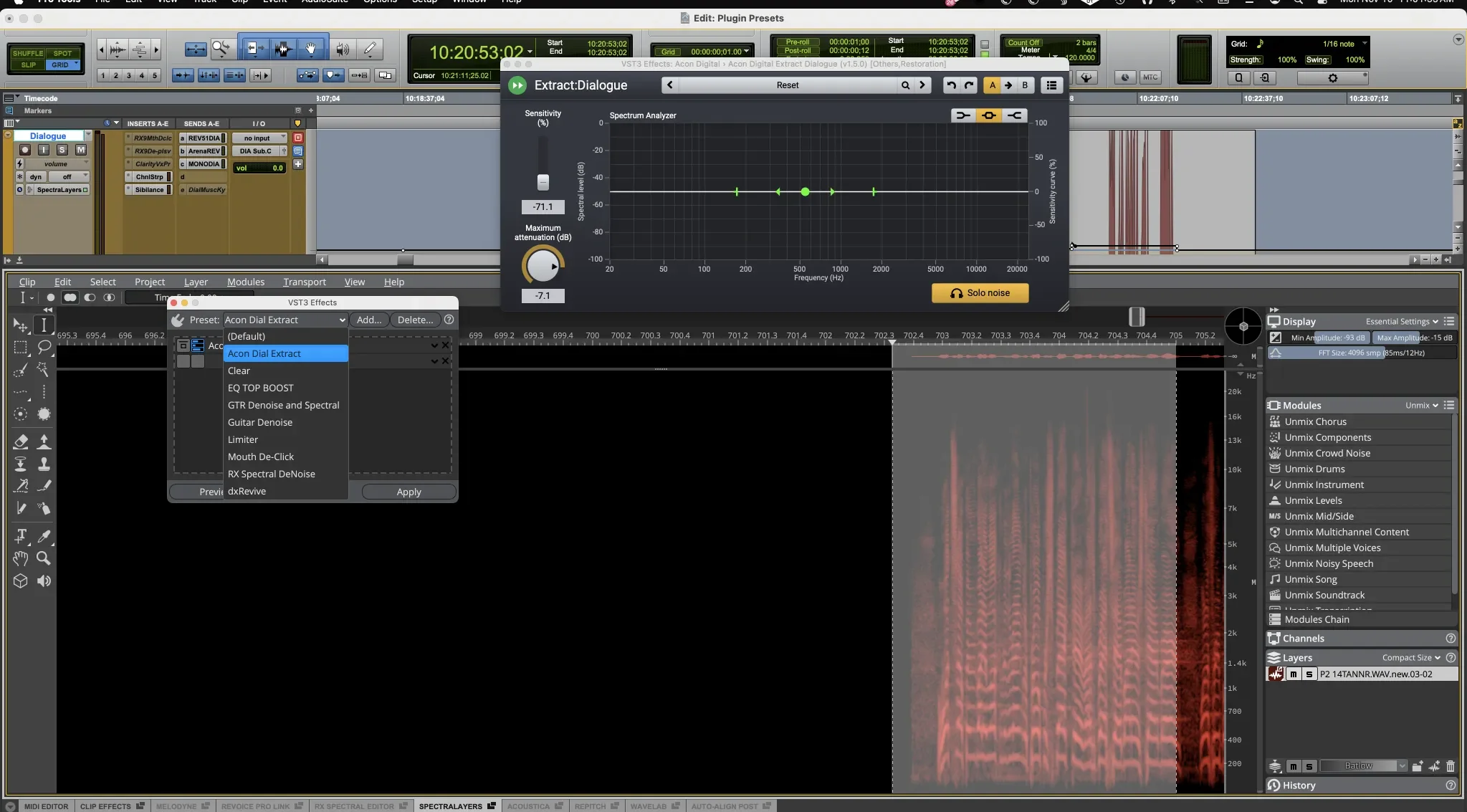Adjust the Sensitivity slider in Extract:Dialogue
The height and width of the screenshot is (812, 1467).
coord(543,181)
